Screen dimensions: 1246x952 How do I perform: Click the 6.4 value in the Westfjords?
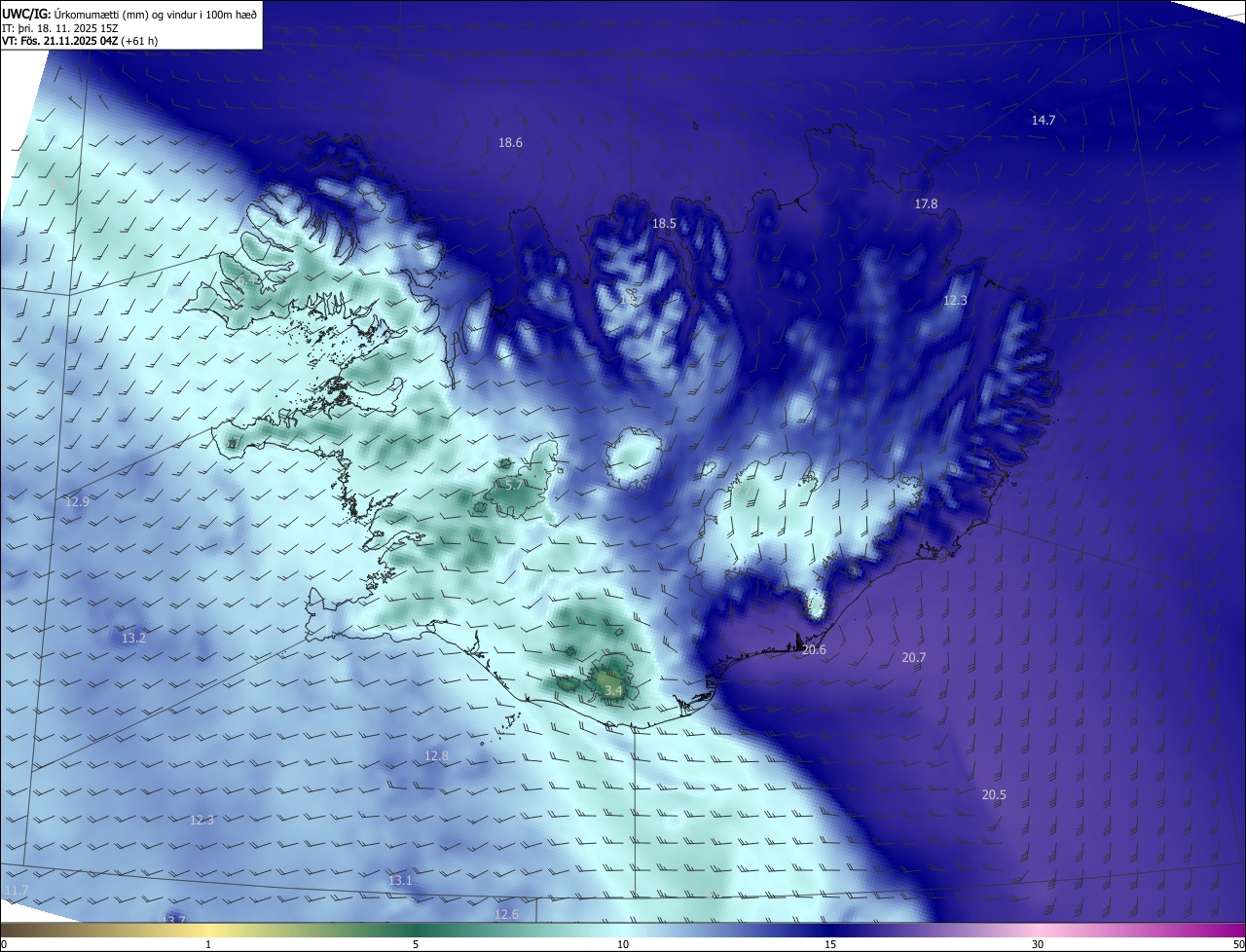tap(244, 280)
